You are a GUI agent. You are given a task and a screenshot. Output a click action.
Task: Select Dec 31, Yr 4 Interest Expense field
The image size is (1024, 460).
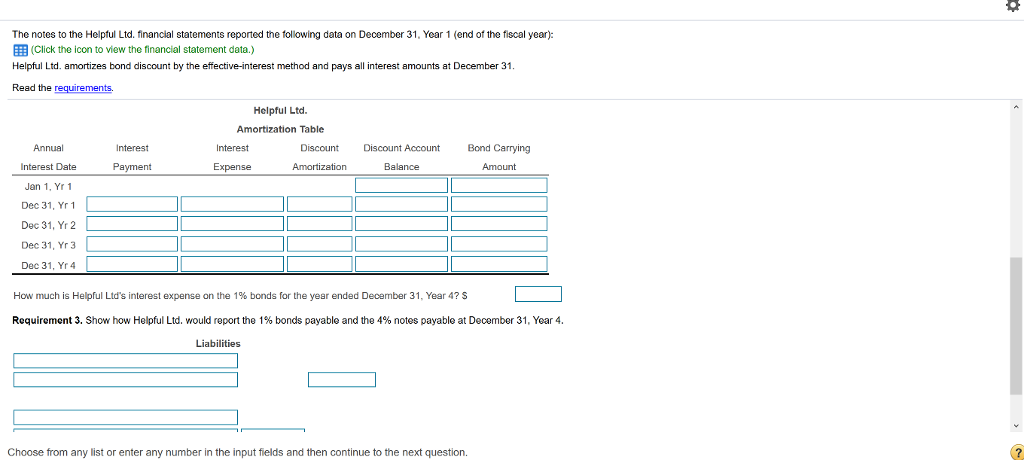[232, 264]
